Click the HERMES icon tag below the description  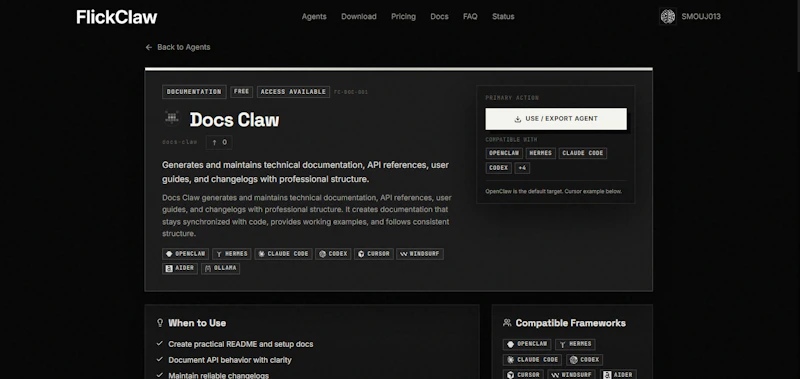point(232,254)
